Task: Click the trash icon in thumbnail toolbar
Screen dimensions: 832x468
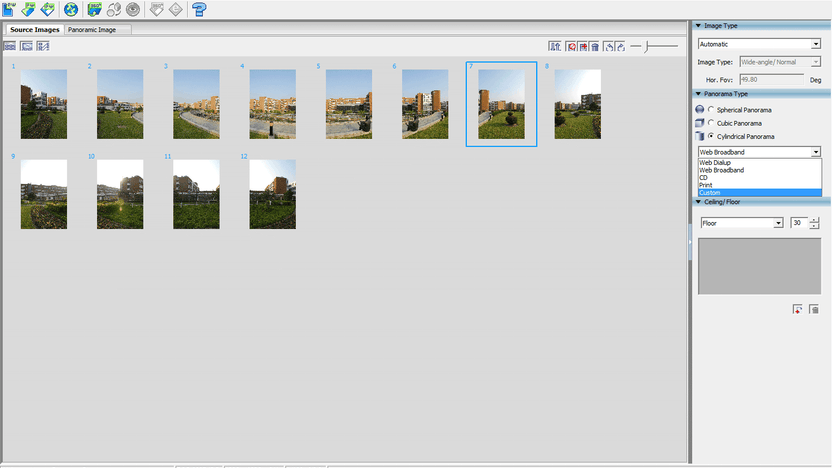Action: tap(595, 47)
